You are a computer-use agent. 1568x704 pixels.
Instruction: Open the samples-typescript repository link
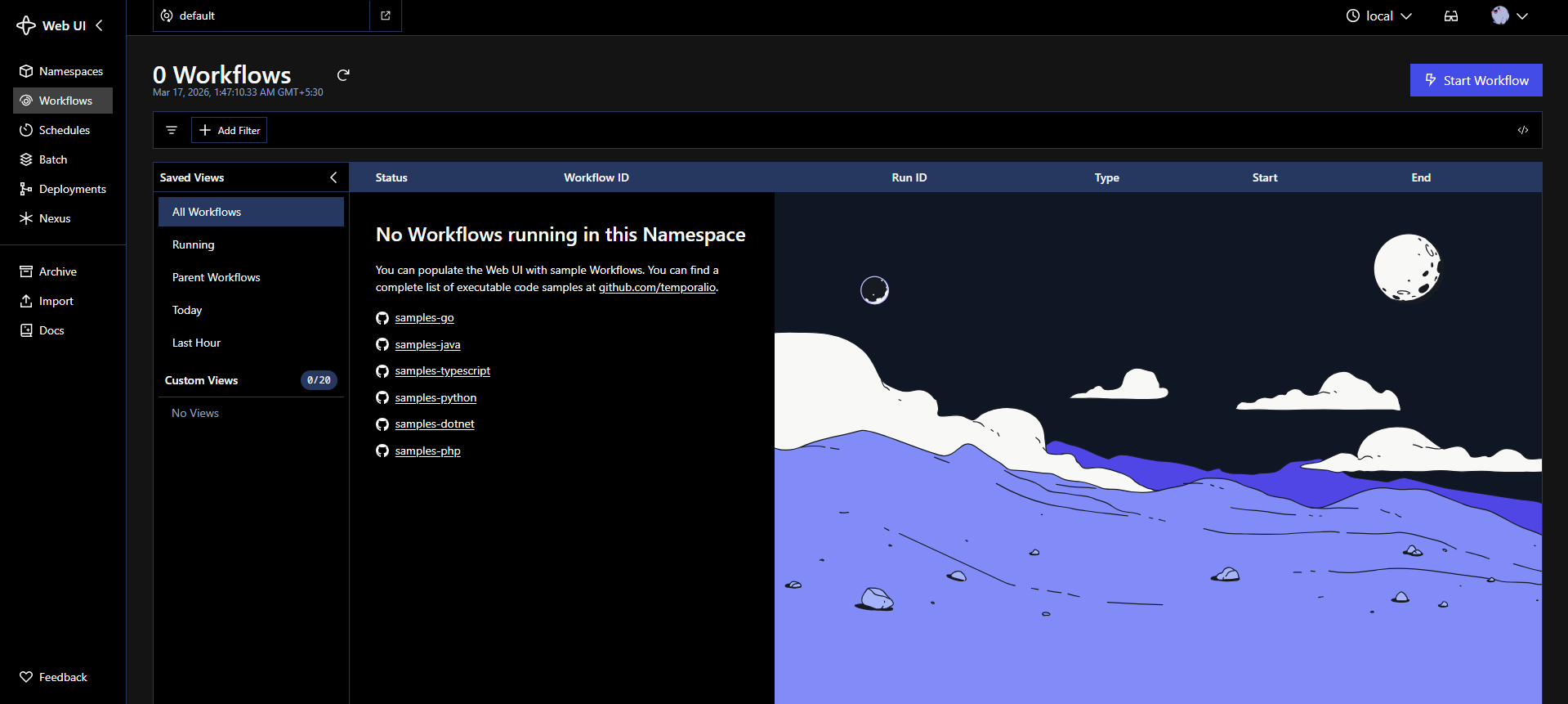click(x=442, y=370)
